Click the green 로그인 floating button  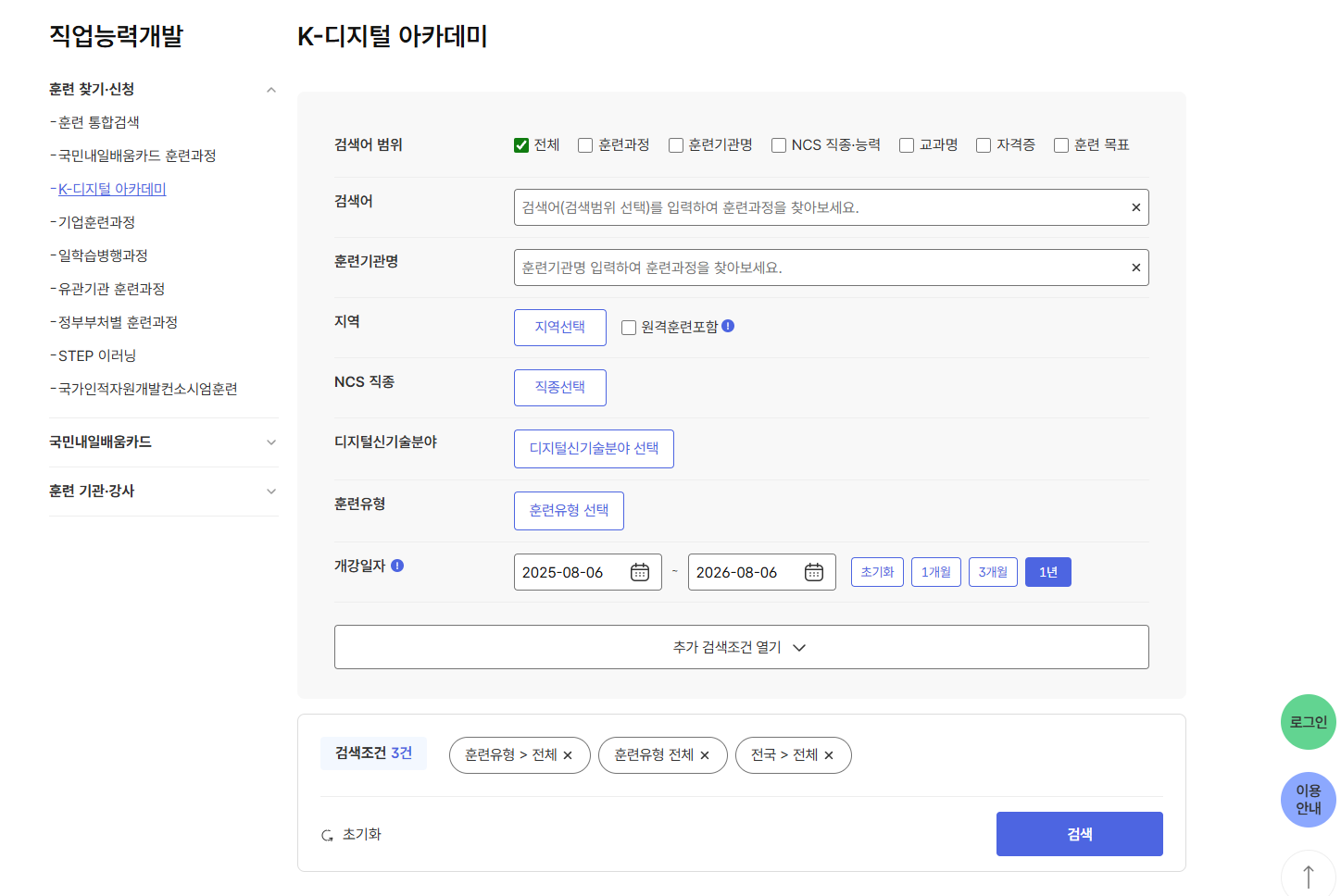1309,722
